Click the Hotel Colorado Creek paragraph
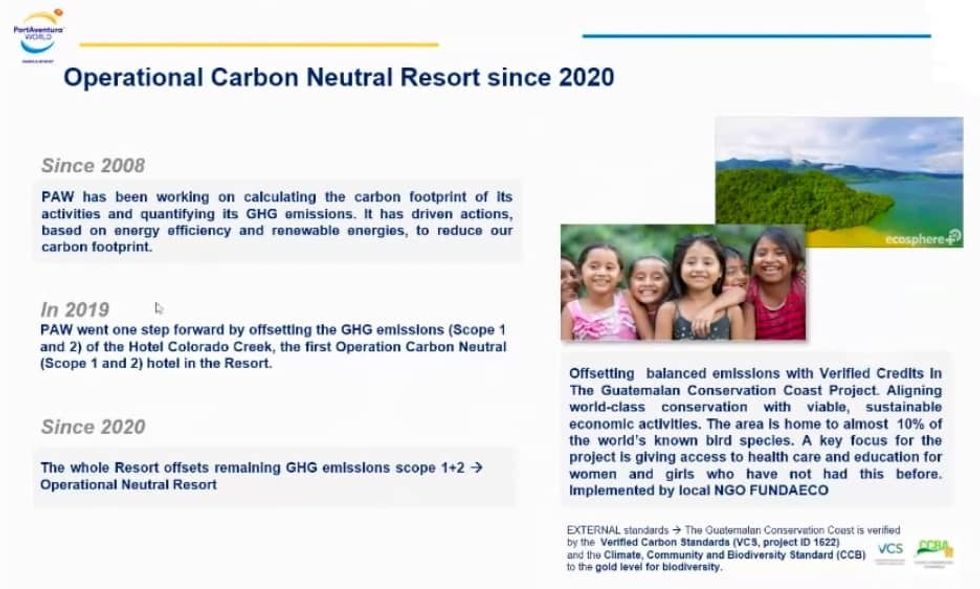This screenshot has width=980, height=589. (273, 346)
